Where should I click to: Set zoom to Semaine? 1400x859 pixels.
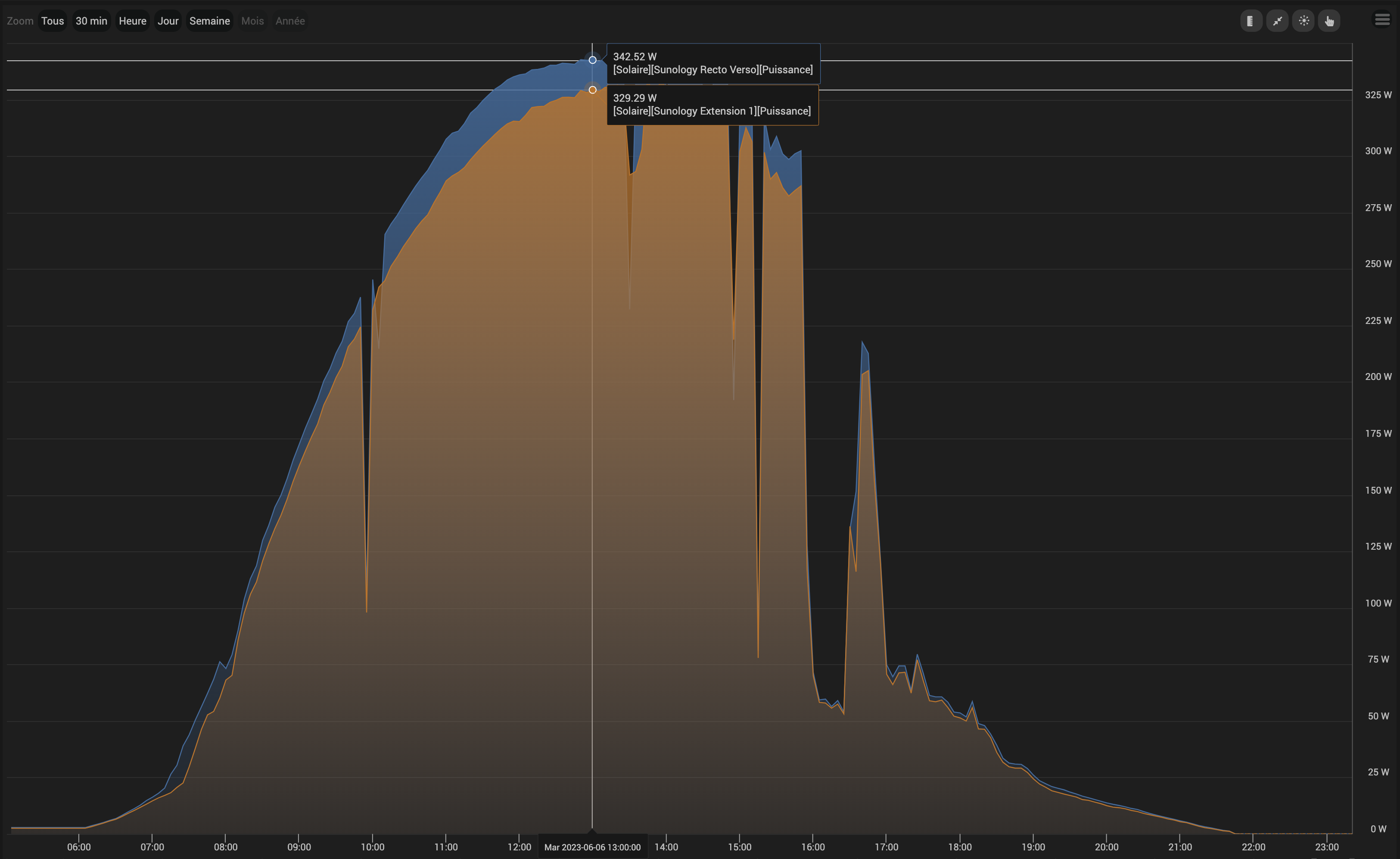click(x=210, y=21)
